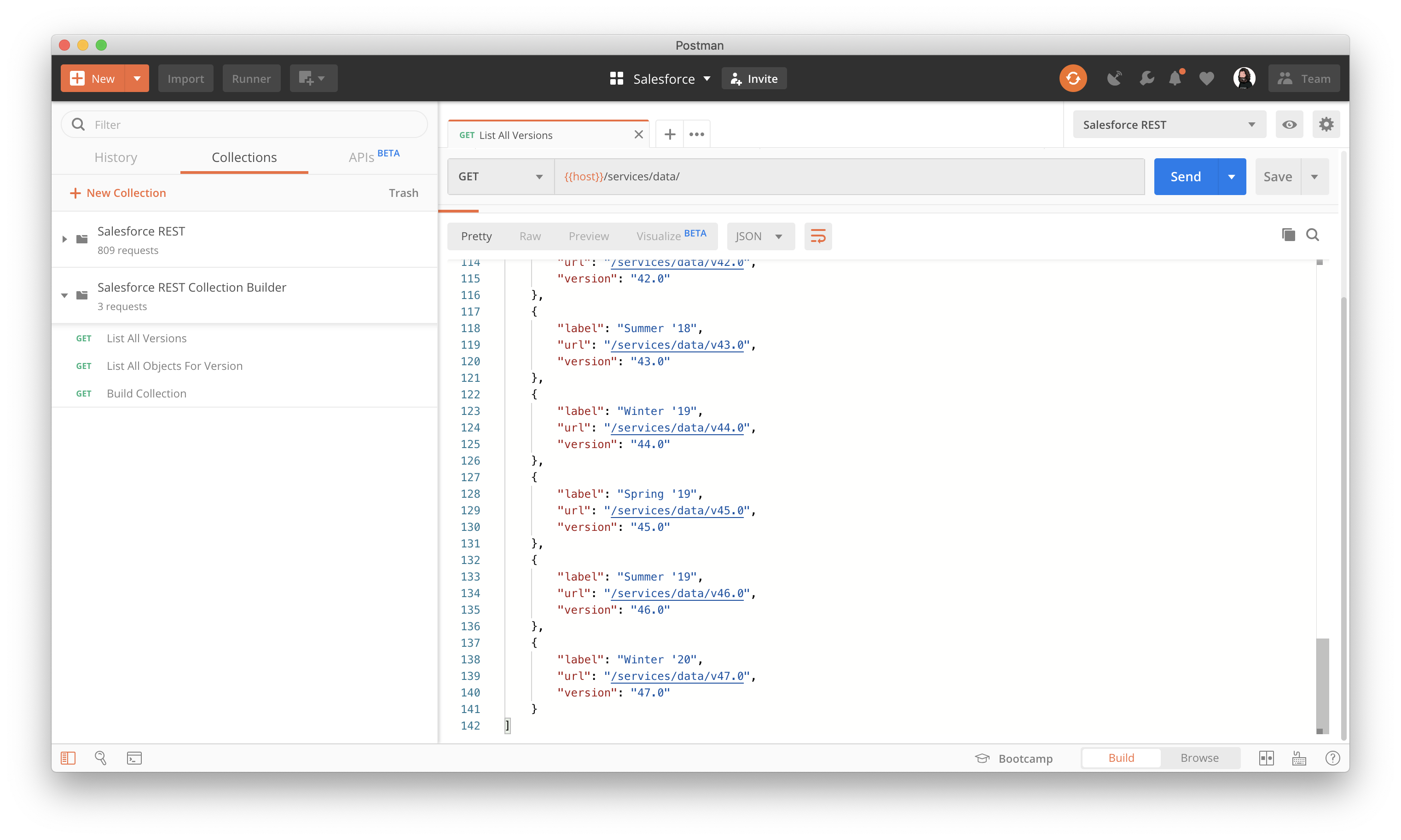Open notifications bell
The width and height of the screenshot is (1401, 840).
pos(1175,78)
